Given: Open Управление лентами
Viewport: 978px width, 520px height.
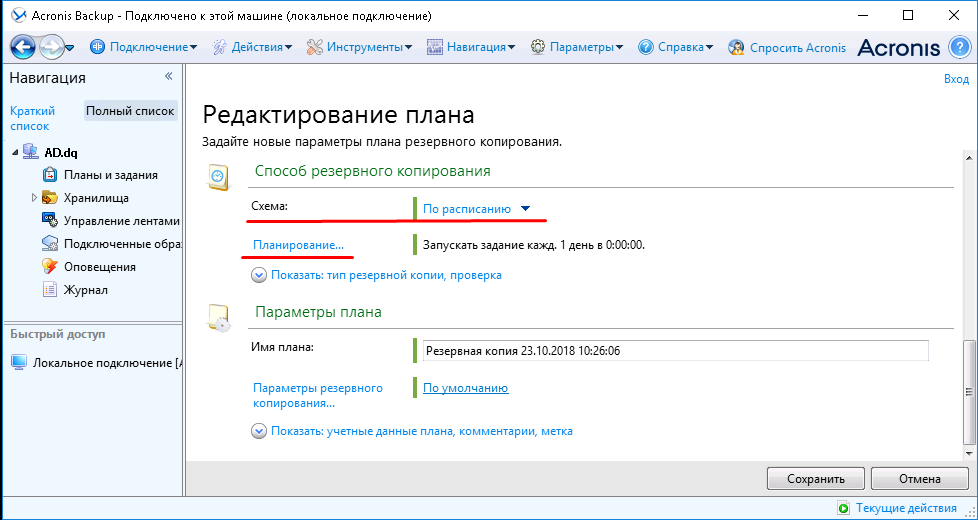Looking at the screenshot, I should 122,221.
